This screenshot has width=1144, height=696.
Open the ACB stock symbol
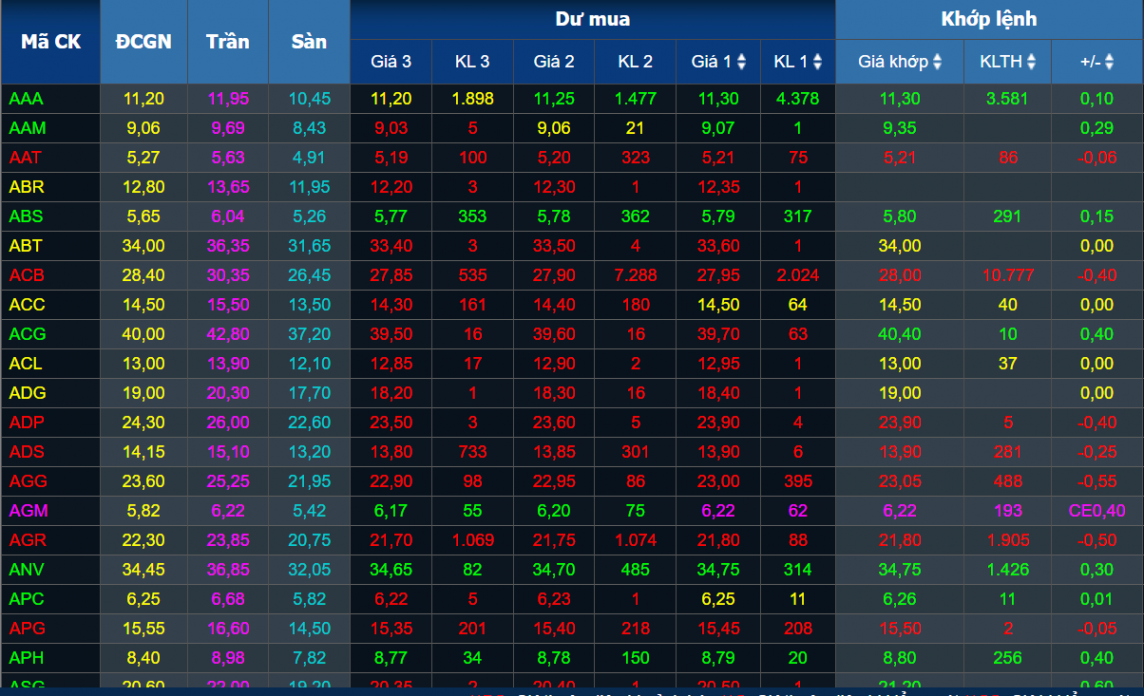point(27,275)
